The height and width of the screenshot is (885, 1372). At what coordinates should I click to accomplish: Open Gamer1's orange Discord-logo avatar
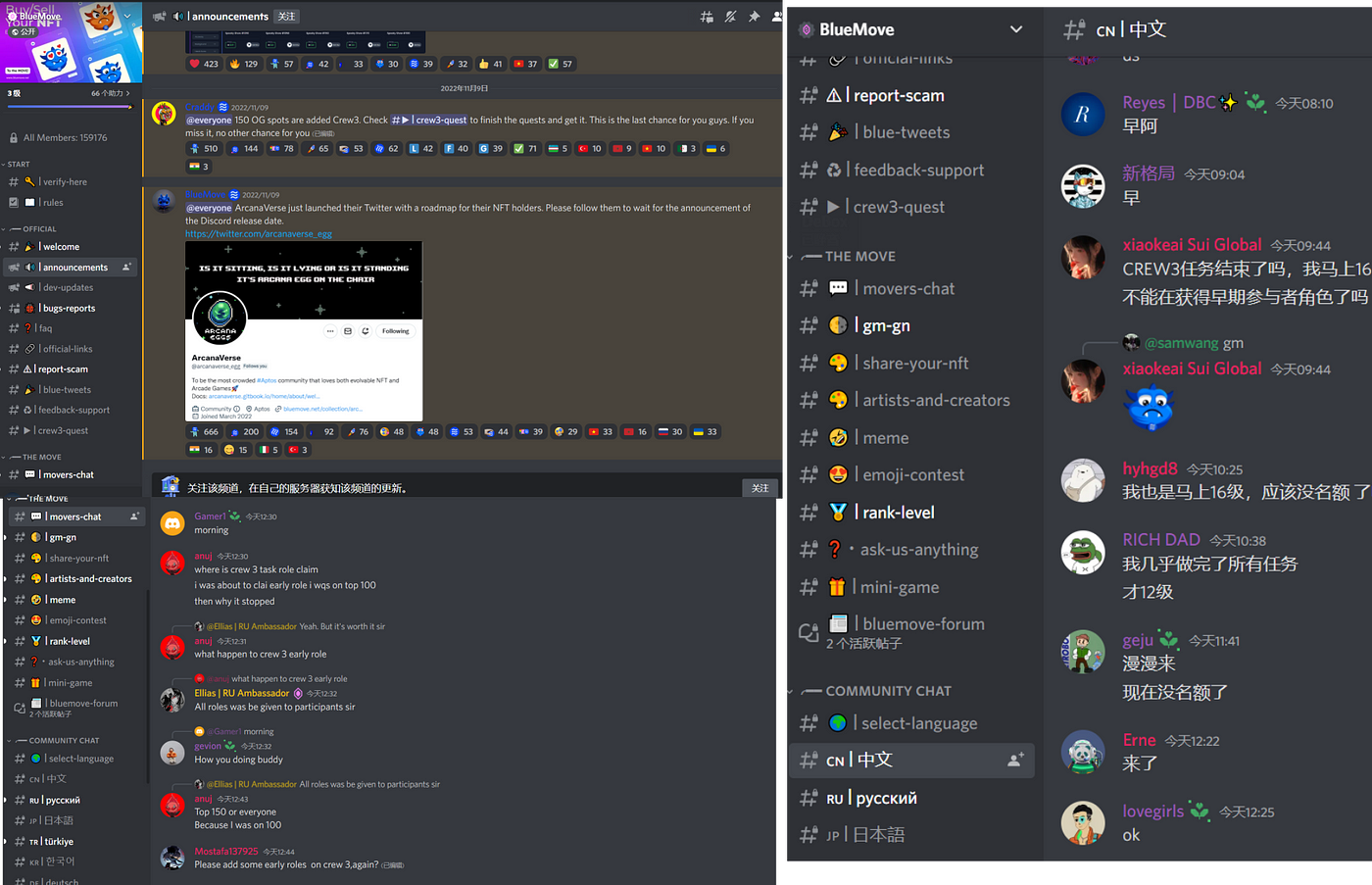tap(172, 524)
